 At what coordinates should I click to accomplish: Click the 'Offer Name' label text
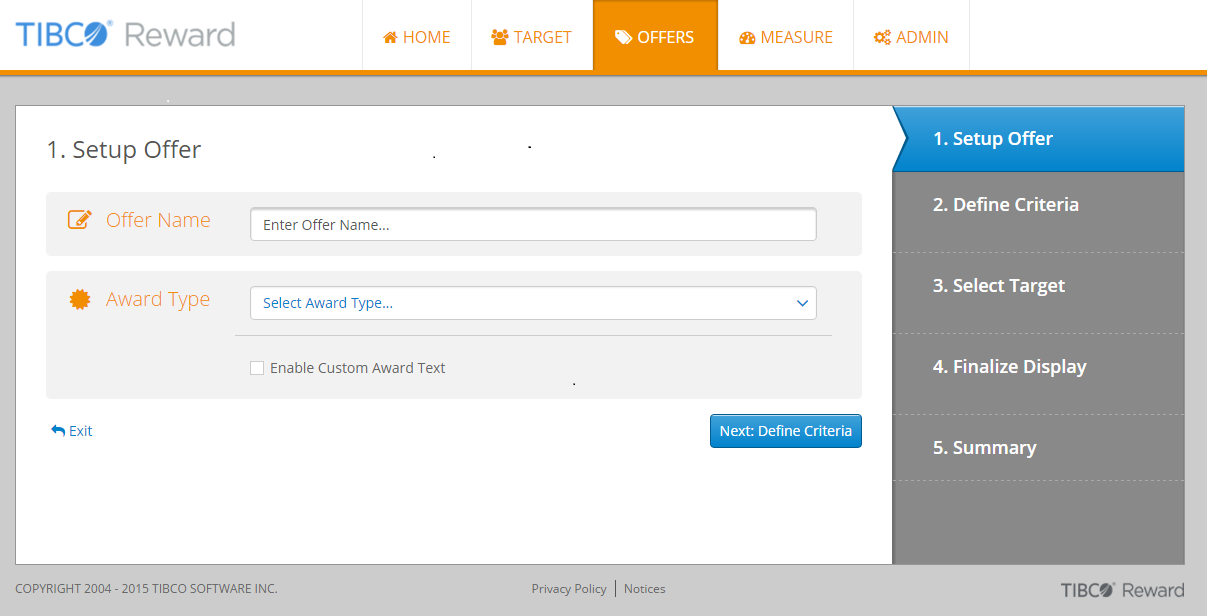(158, 220)
